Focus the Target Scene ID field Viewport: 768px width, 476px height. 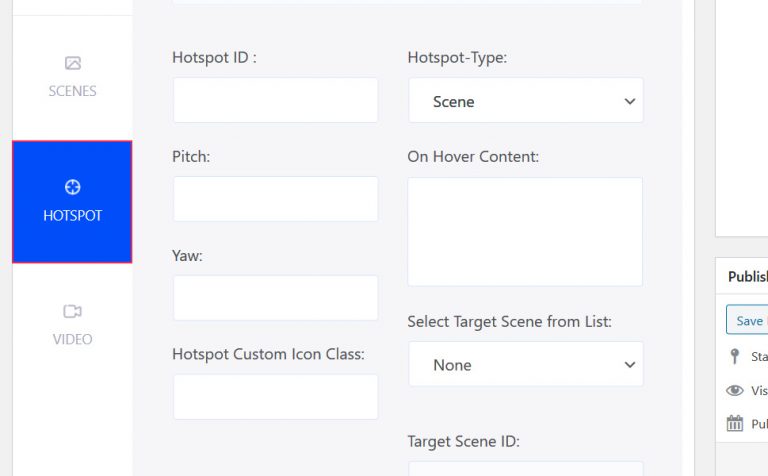click(x=525, y=468)
